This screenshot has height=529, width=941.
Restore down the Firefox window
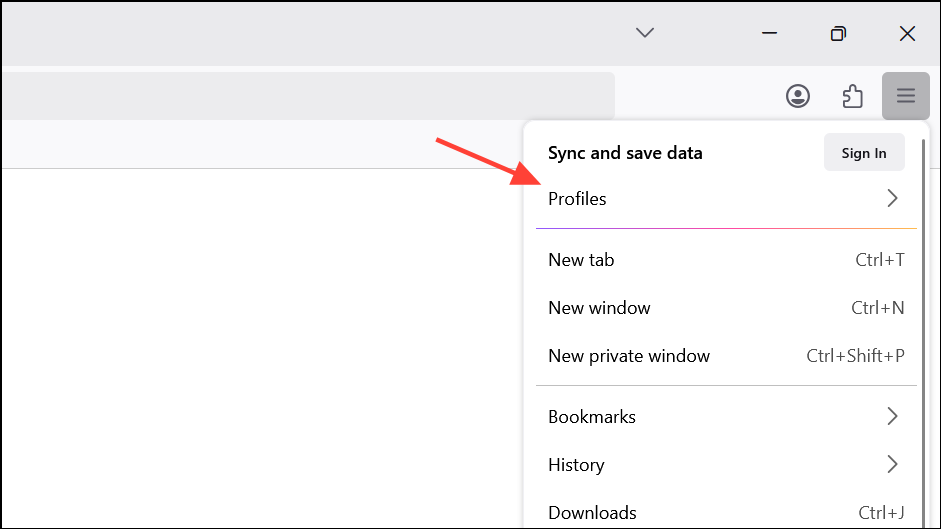pyautogui.click(x=838, y=33)
